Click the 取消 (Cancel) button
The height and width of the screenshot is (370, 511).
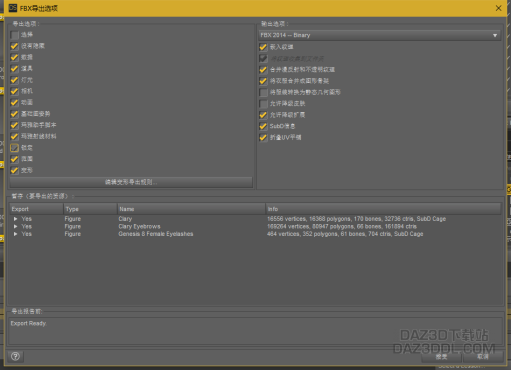click(483, 357)
